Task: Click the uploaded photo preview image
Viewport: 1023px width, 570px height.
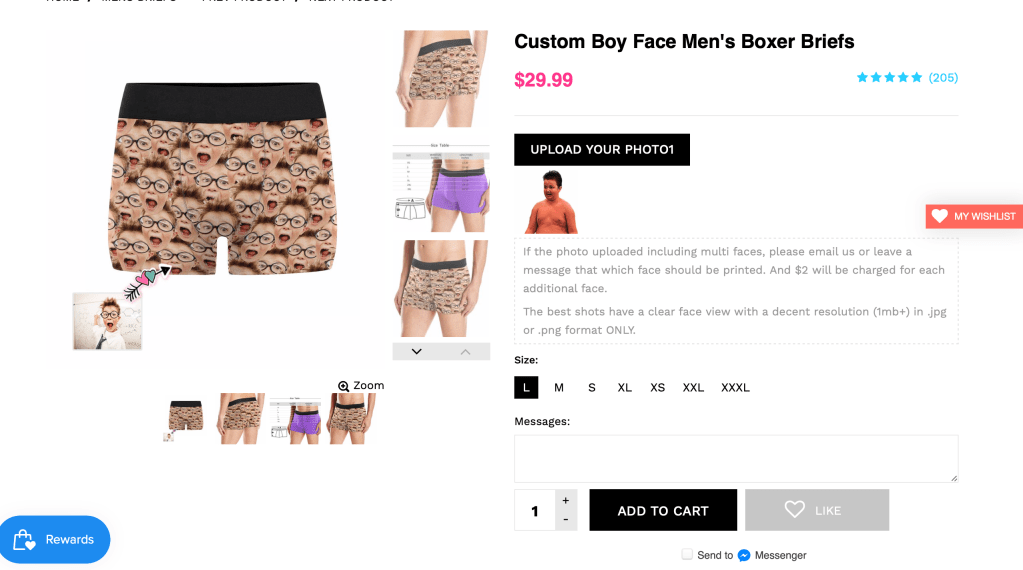Action: [x=551, y=202]
